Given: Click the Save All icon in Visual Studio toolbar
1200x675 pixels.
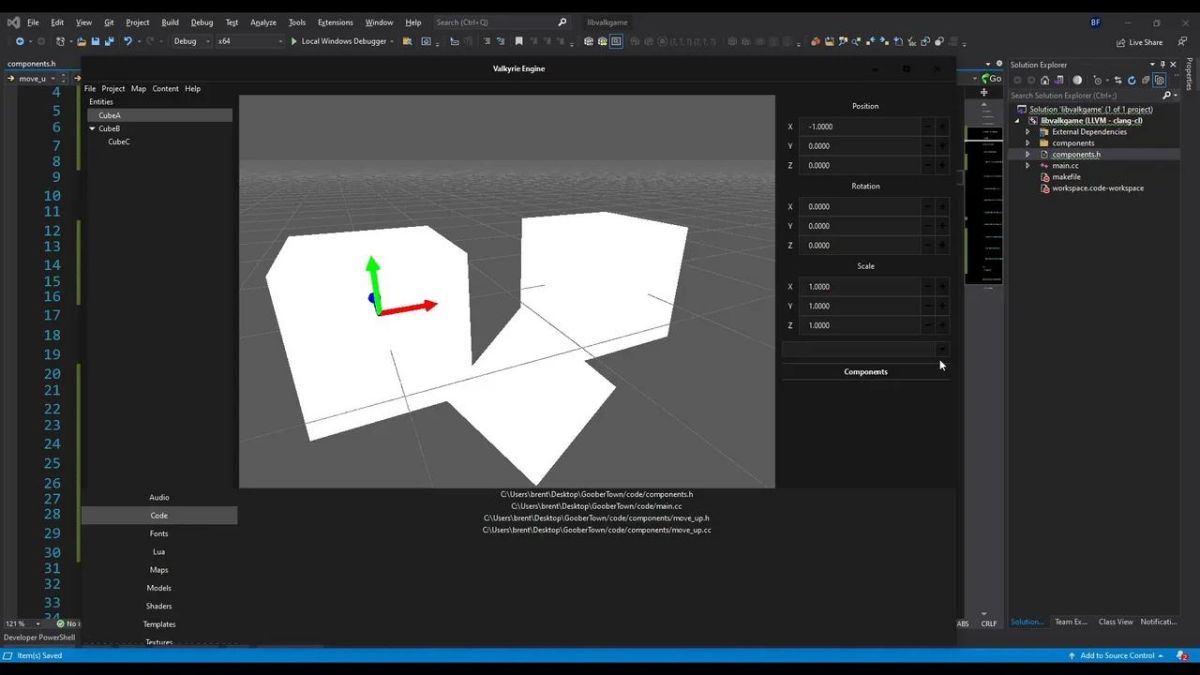Looking at the screenshot, I should point(109,41).
